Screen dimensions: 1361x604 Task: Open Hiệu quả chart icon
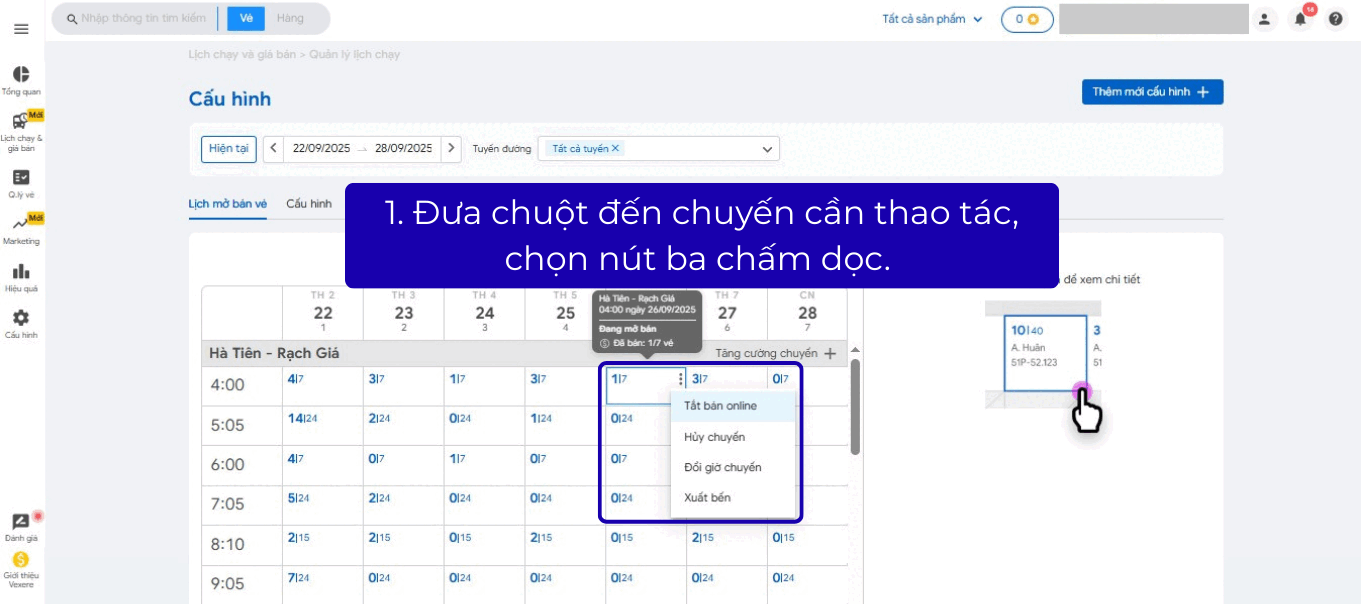pos(21,272)
